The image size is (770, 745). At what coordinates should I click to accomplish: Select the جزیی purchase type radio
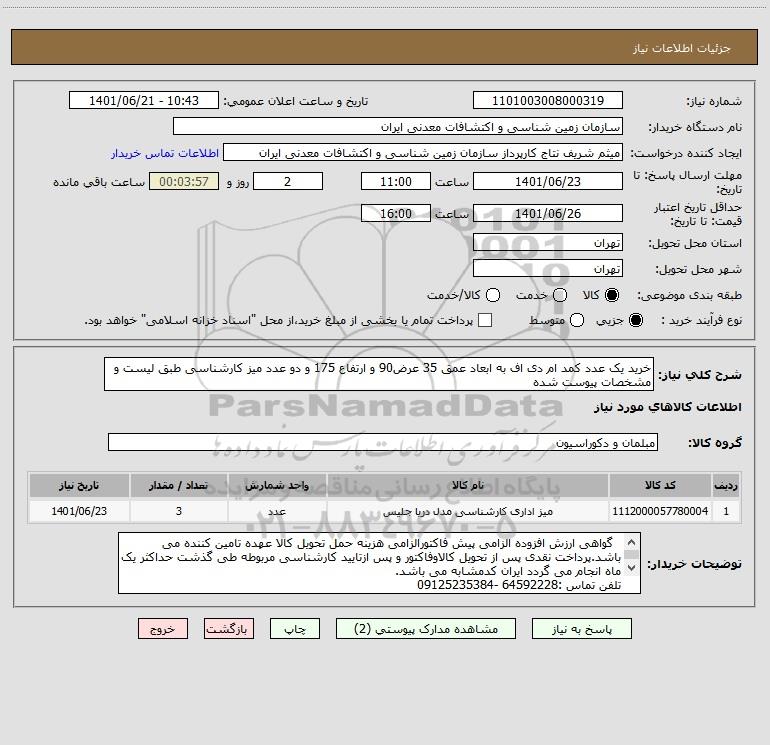(636, 320)
